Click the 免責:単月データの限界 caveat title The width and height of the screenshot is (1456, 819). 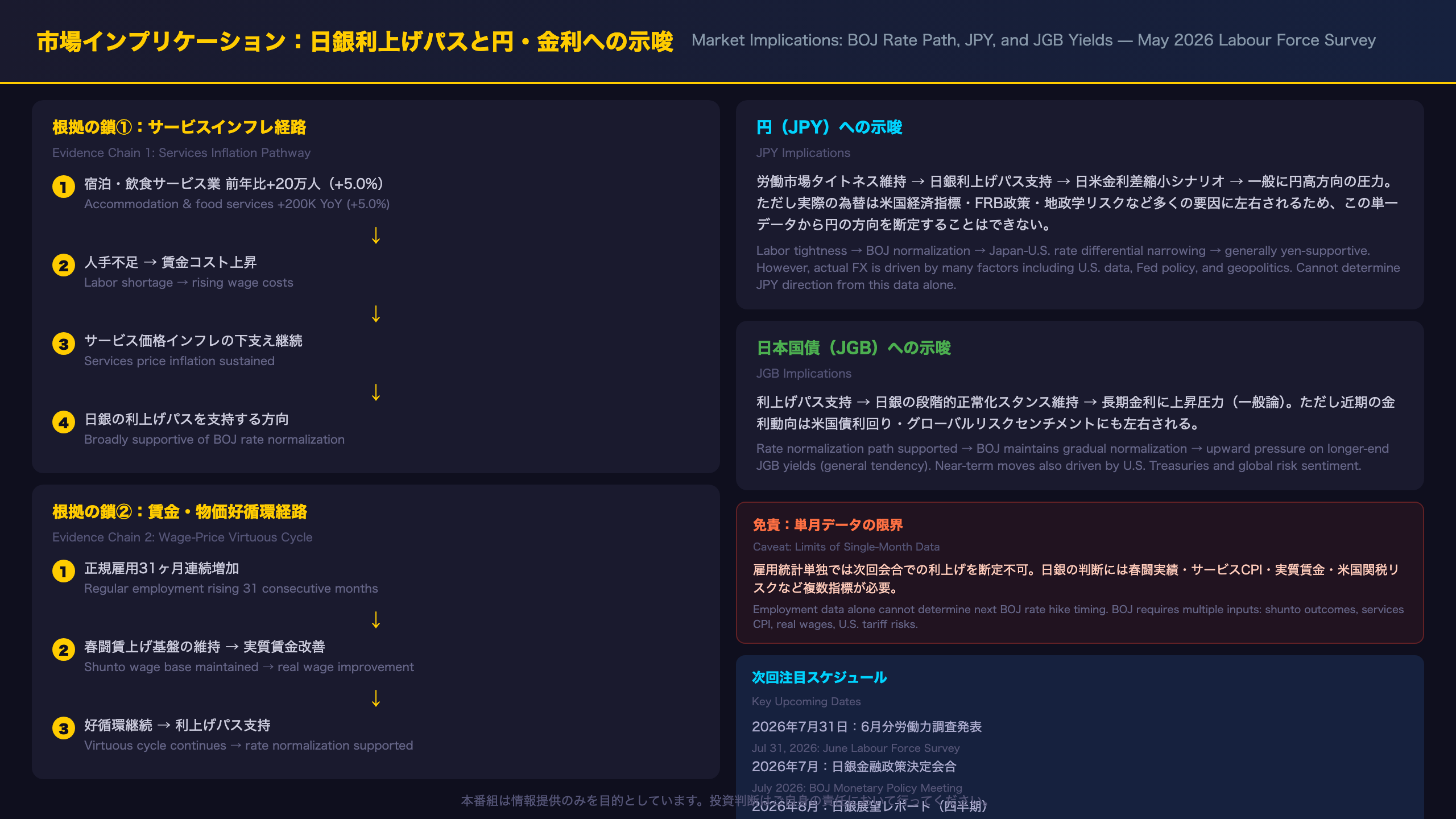[828, 524]
